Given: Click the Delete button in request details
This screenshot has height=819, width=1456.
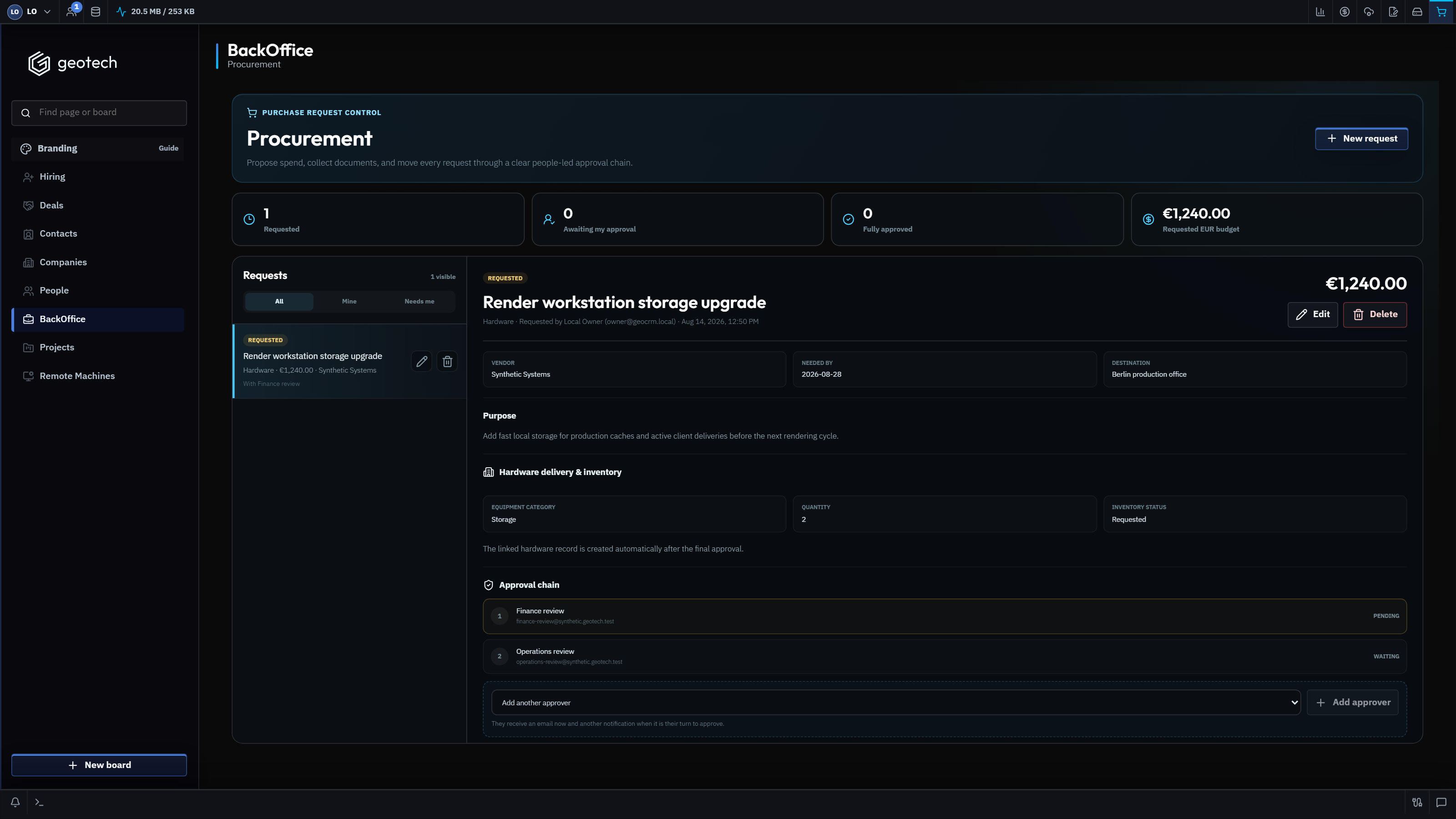Looking at the screenshot, I should click(x=1375, y=314).
